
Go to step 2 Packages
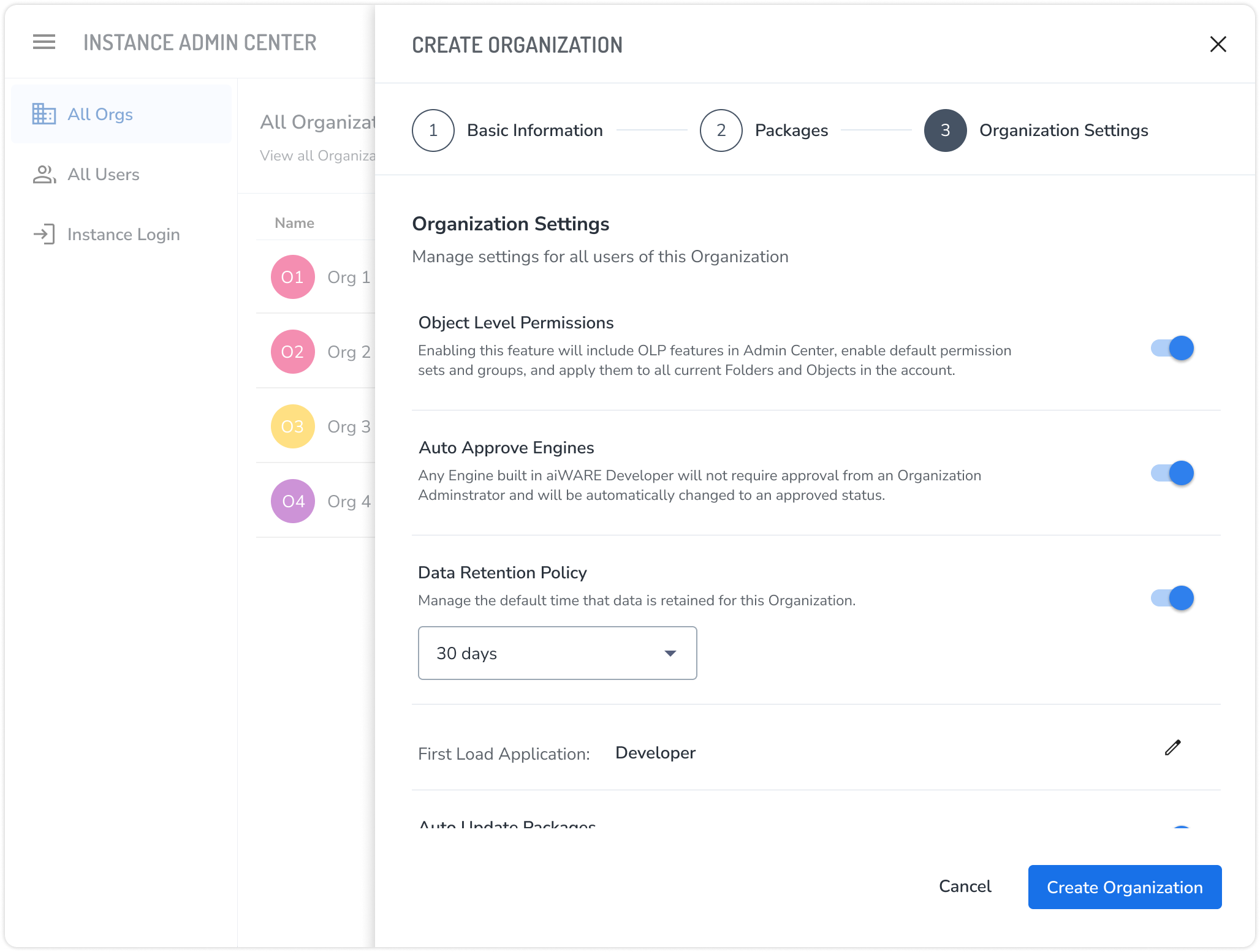(721, 130)
